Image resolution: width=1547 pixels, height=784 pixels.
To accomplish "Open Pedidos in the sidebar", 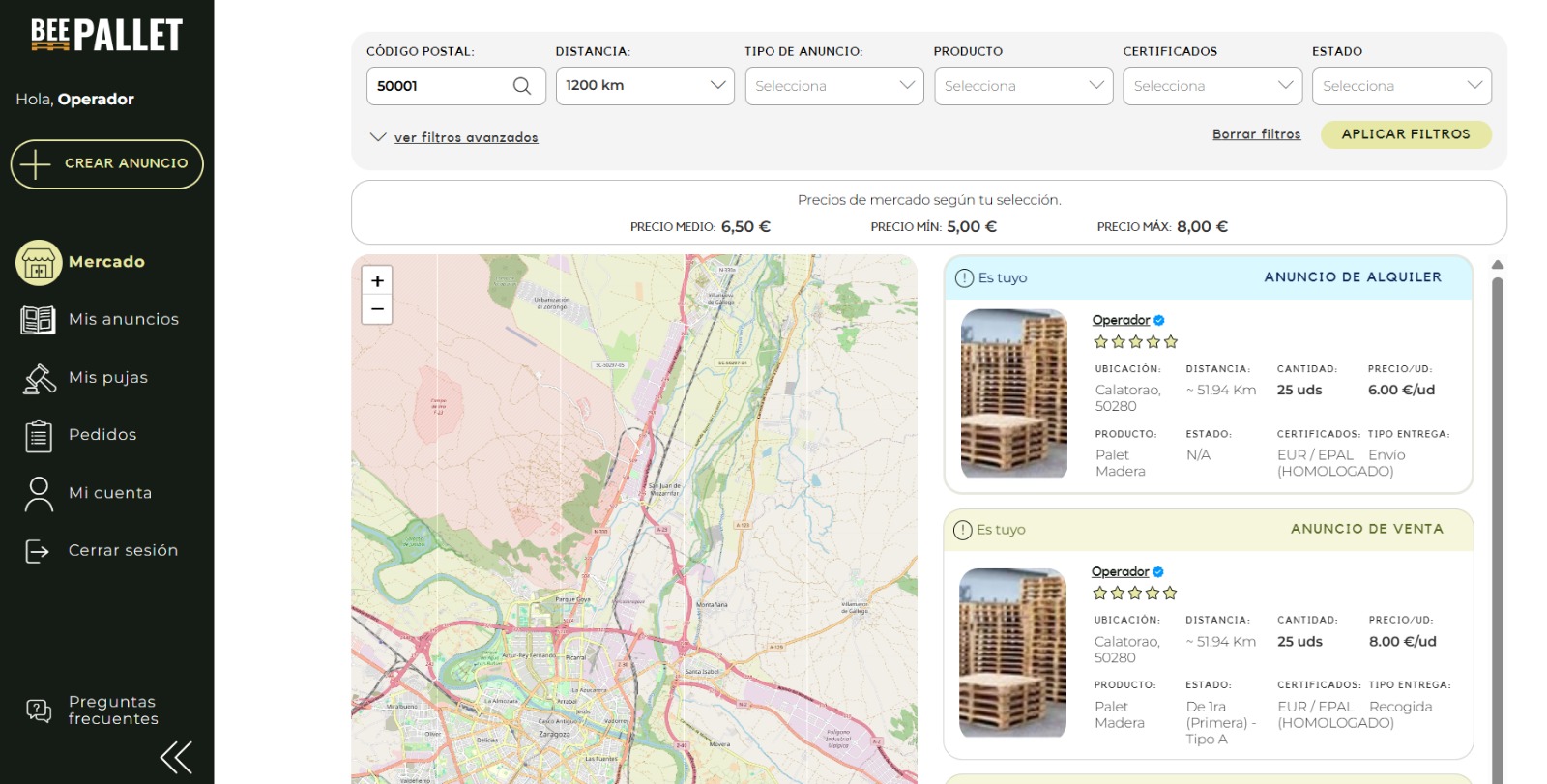I will [x=102, y=435].
